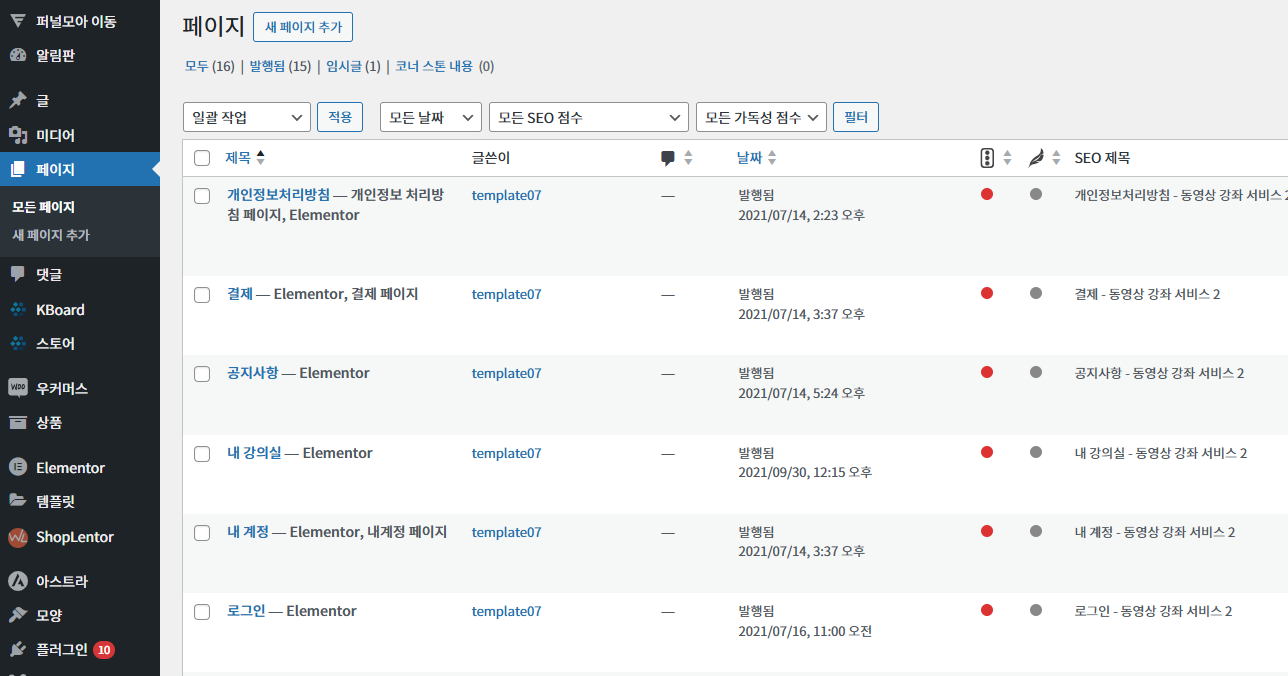1288x676 pixels.
Task: Open the Elementor sidebar menu
Action: pos(80,467)
